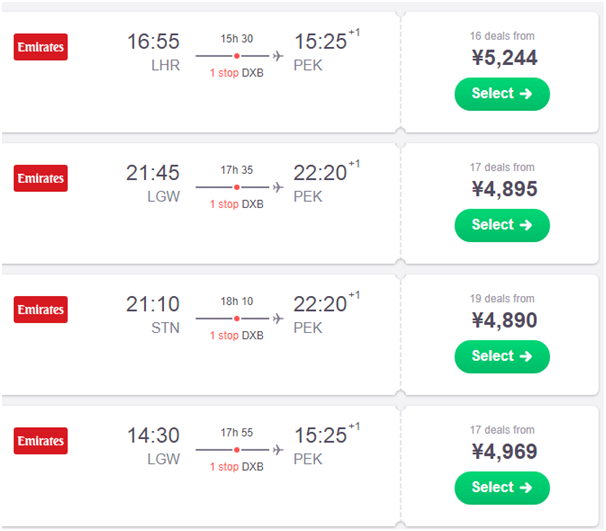Screen dimensions: 606x531
Task: Click Emirates logo on the LHR flight
Action: [41, 47]
